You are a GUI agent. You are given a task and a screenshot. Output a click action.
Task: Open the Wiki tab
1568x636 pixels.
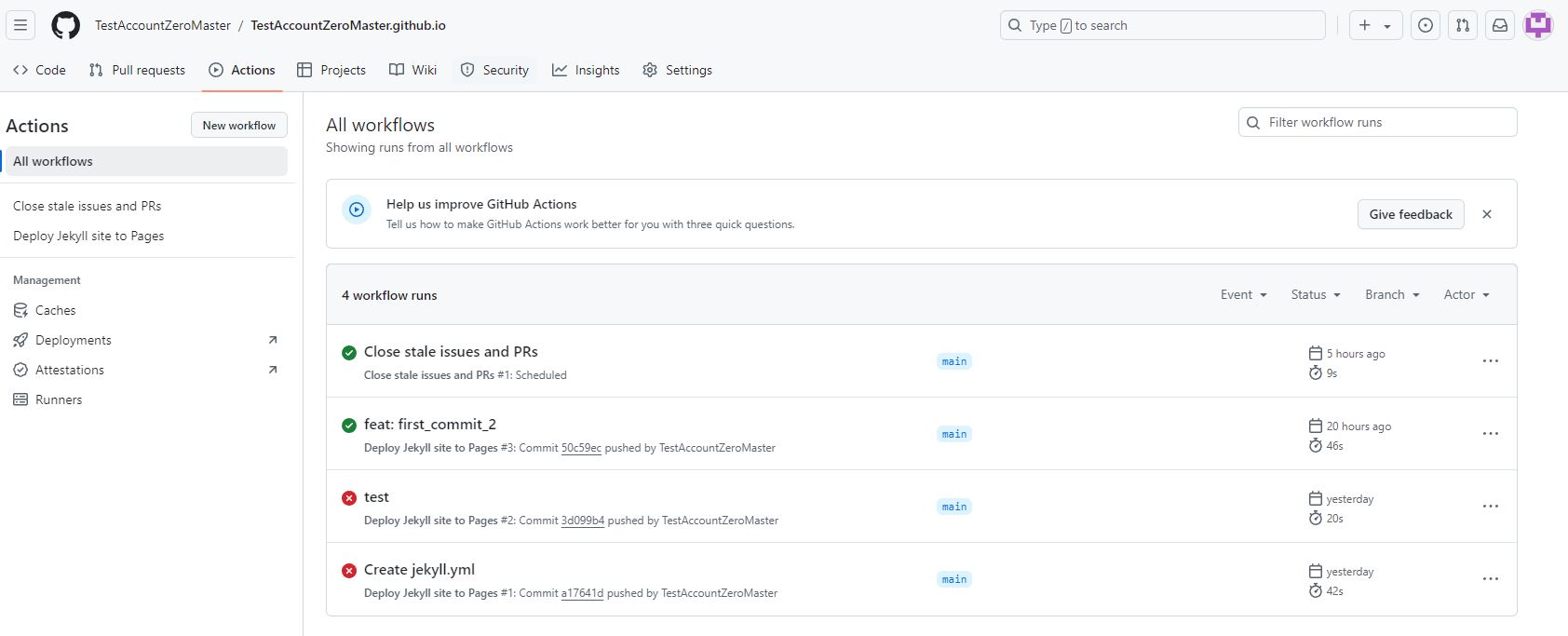click(x=412, y=70)
